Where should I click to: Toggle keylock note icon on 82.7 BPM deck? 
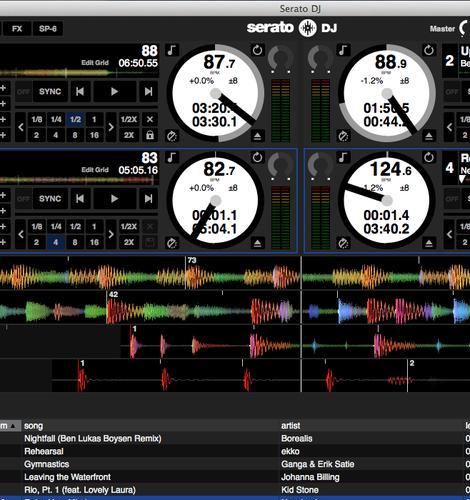[172, 157]
